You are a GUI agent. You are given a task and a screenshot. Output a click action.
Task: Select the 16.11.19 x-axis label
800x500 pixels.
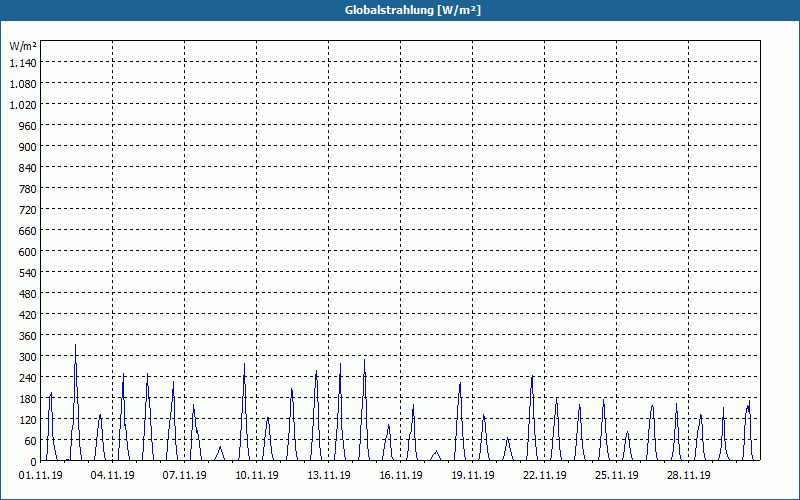click(401, 476)
